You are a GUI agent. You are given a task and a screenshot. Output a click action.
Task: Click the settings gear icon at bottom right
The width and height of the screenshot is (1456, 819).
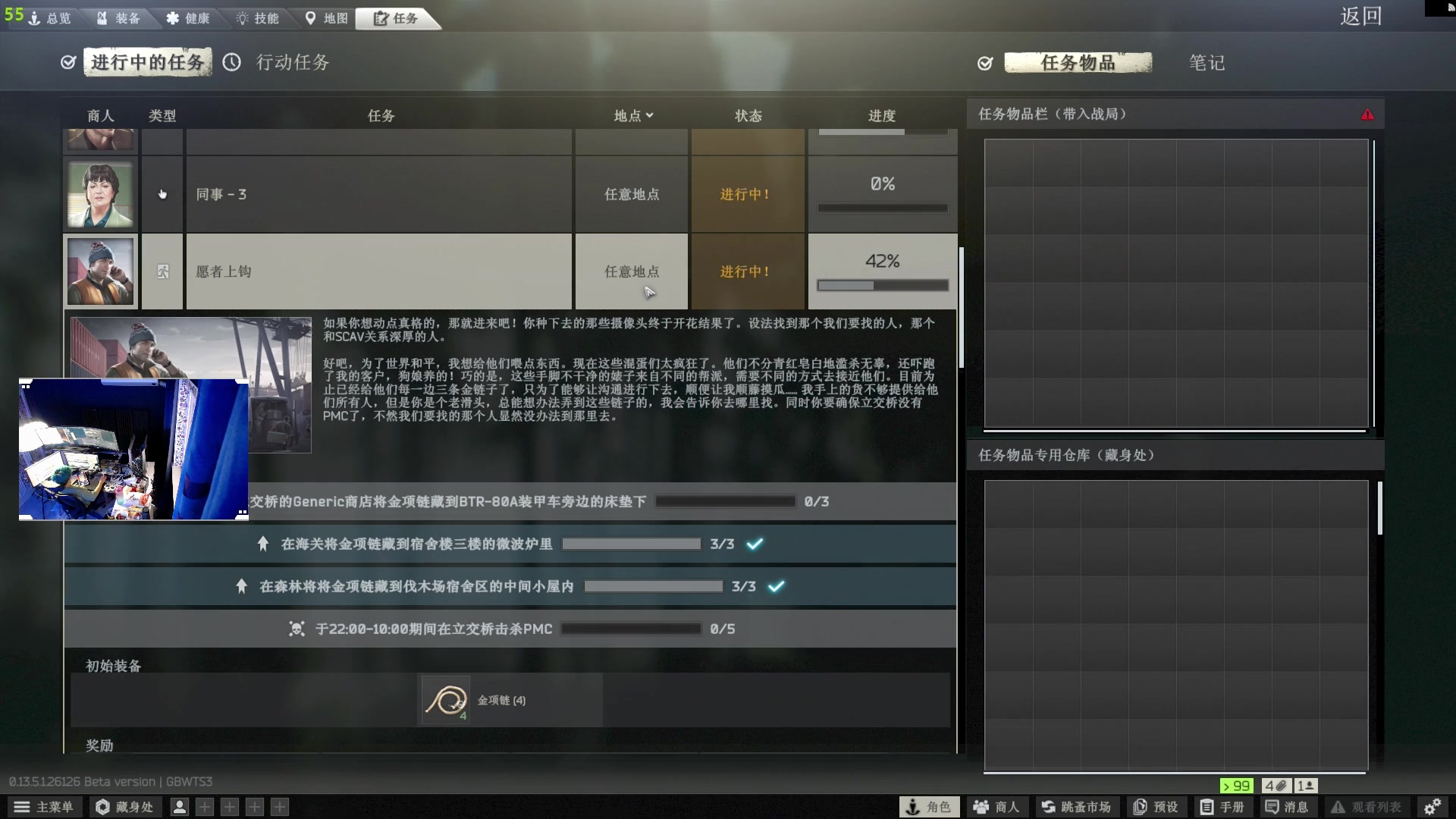coord(1433,807)
